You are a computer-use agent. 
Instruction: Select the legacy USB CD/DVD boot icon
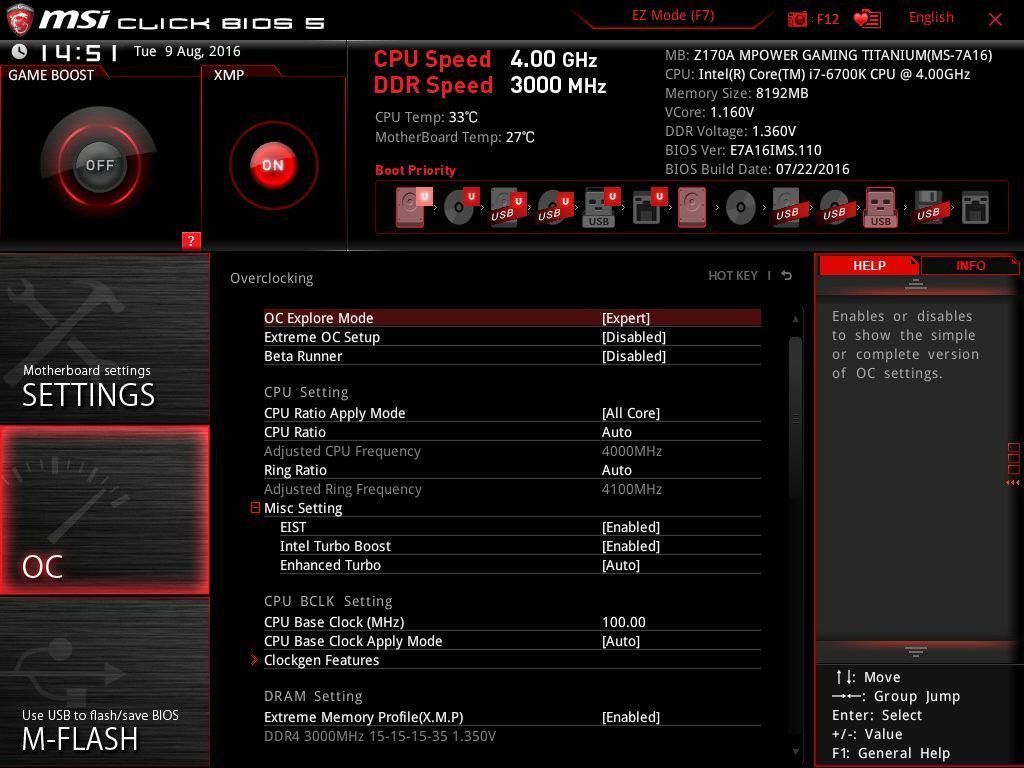click(x=835, y=208)
